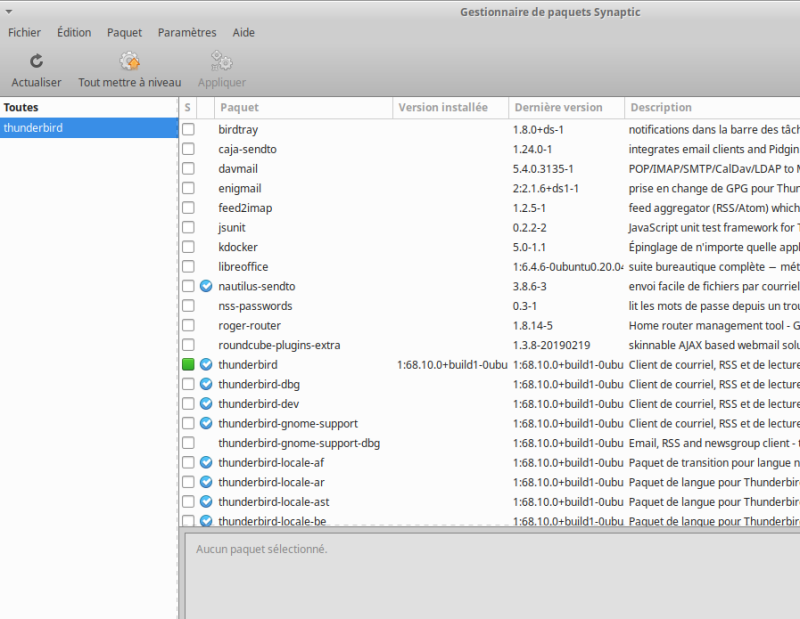The width and height of the screenshot is (800, 619).
Task: Click the supported badge beside thunderbird-dev
Action: [206, 404]
